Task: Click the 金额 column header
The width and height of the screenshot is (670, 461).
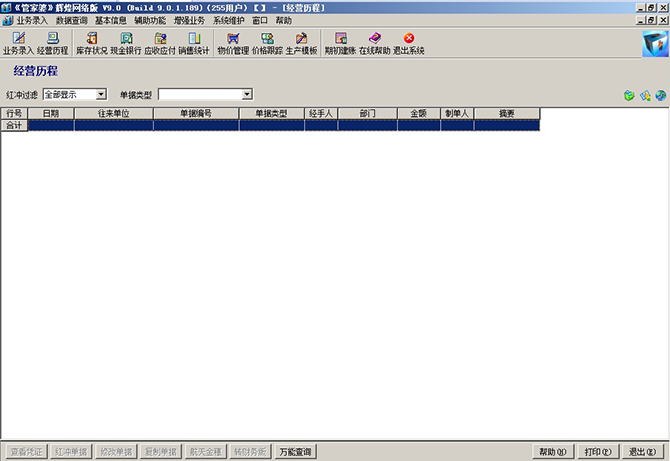Action: (x=418, y=114)
